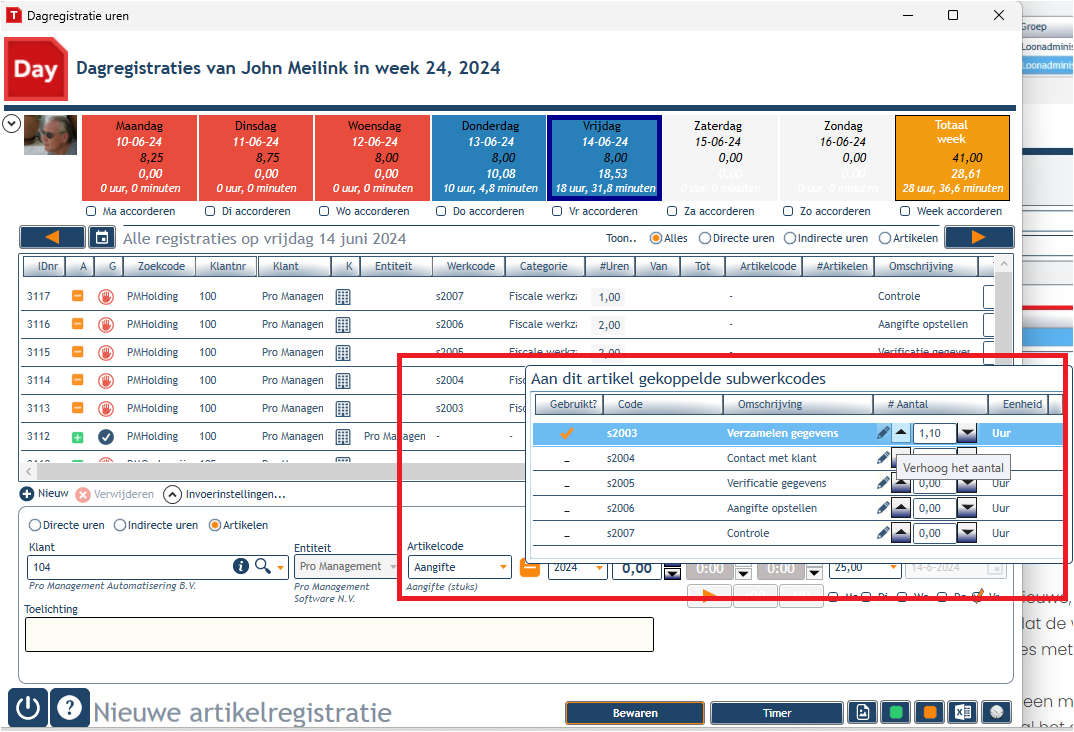Click the help question mark icon

pos(69,707)
